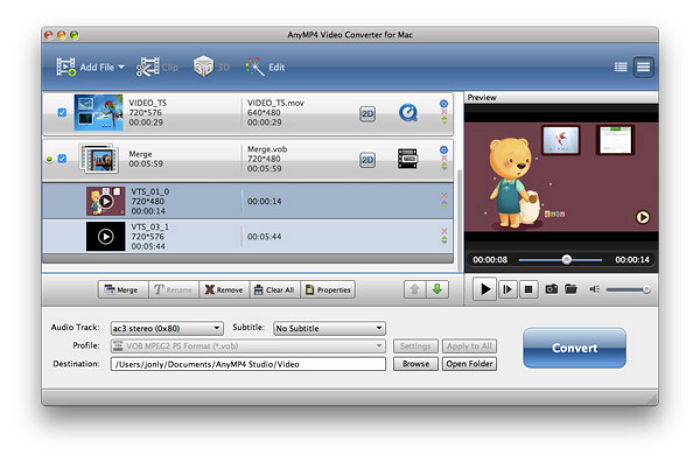Click the 2D badge on the VIDEO_TS row
The width and height of the screenshot is (700, 462).
click(x=367, y=114)
